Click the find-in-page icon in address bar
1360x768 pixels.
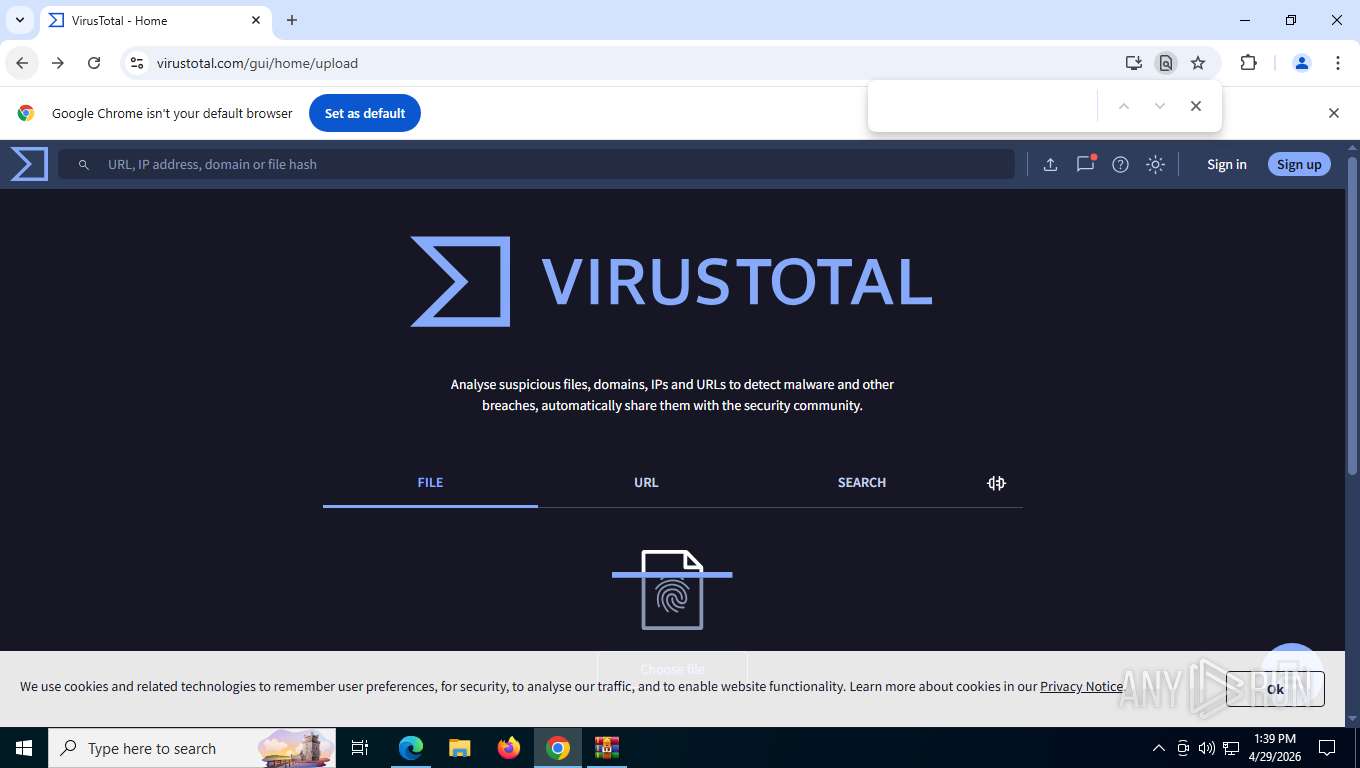pos(1165,63)
